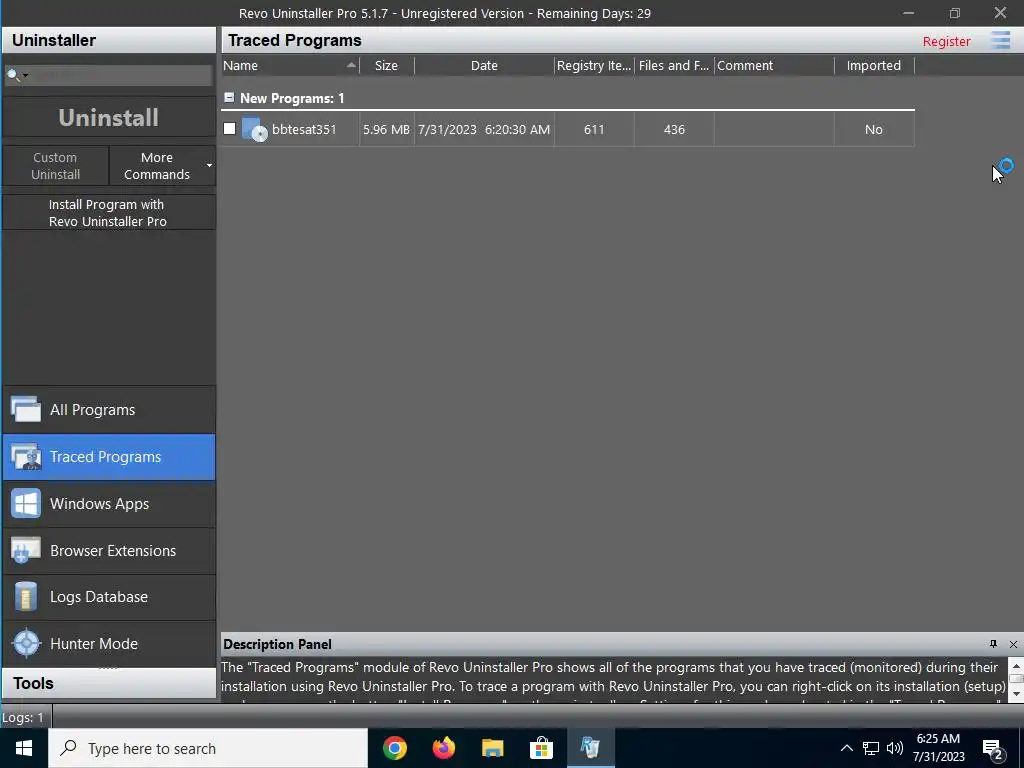1024x768 pixels.
Task: Click the 436 files cell
Action: tap(674, 129)
